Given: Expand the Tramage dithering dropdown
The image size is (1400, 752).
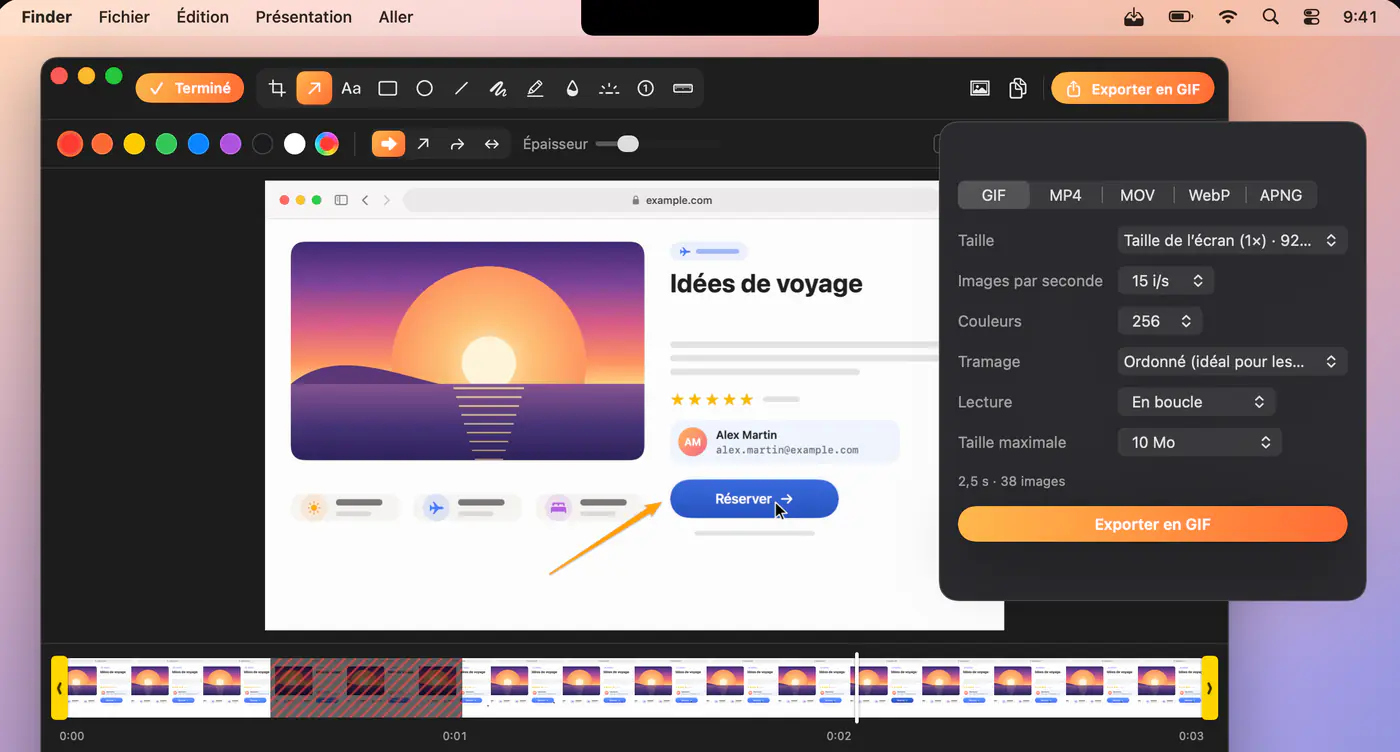Looking at the screenshot, I should pyautogui.click(x=1232, y=361).
